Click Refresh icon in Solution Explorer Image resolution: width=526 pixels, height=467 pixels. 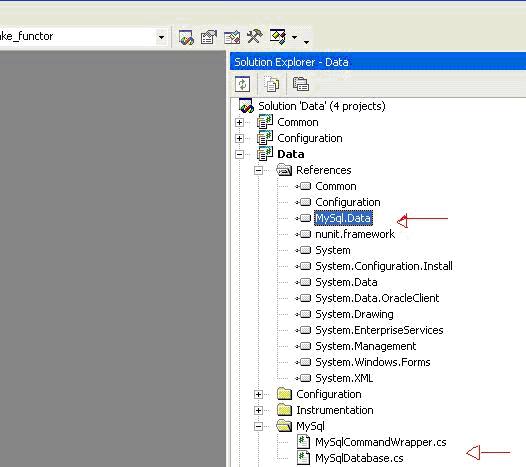point(243,84)
